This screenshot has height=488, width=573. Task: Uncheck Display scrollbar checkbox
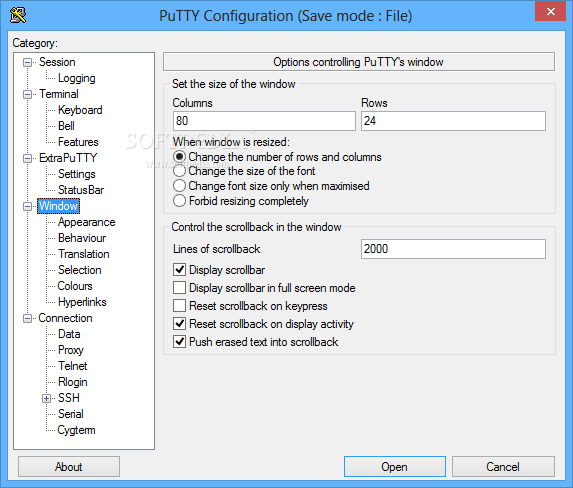click(x=179, y=270)
